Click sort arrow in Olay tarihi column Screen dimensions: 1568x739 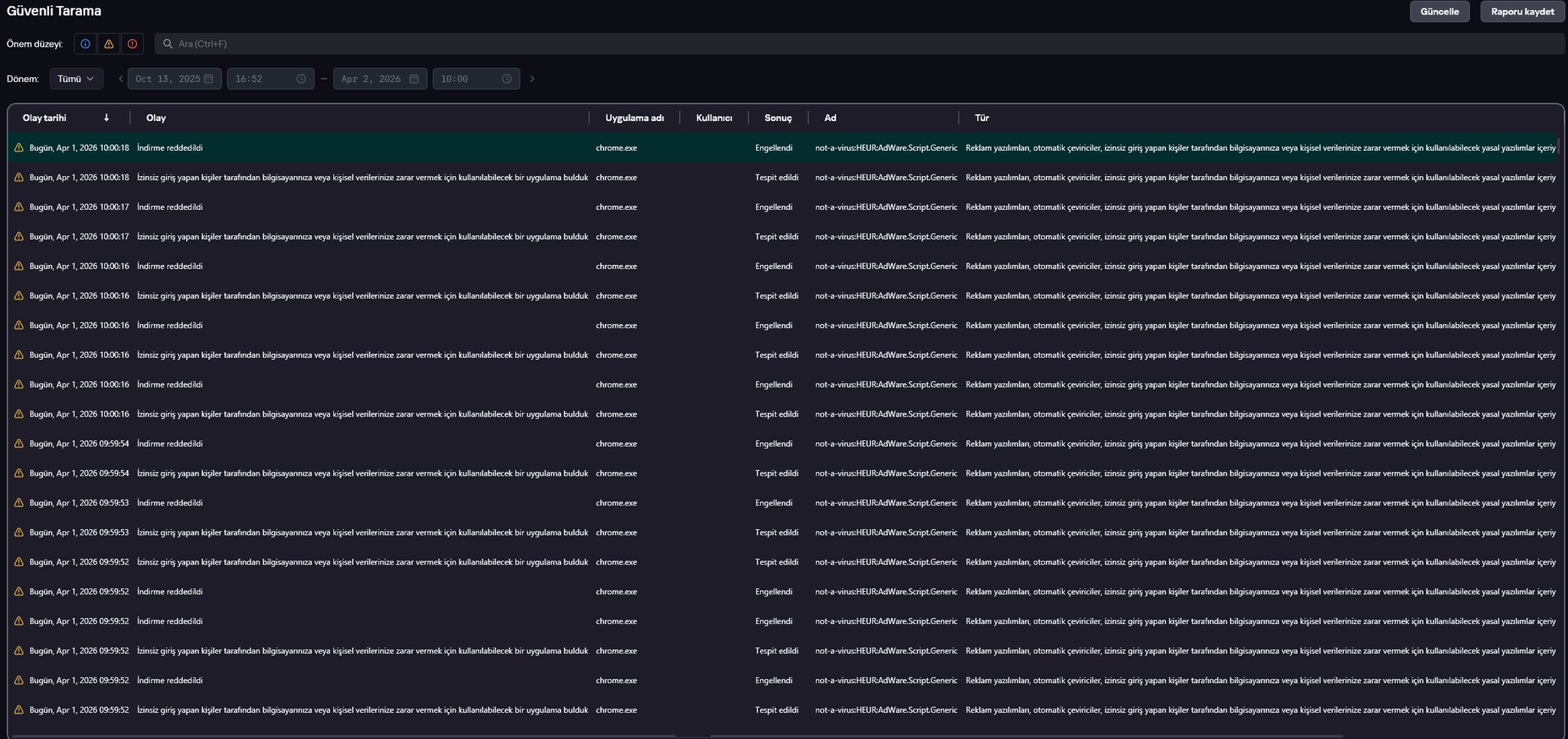click(x=106, y=118)
